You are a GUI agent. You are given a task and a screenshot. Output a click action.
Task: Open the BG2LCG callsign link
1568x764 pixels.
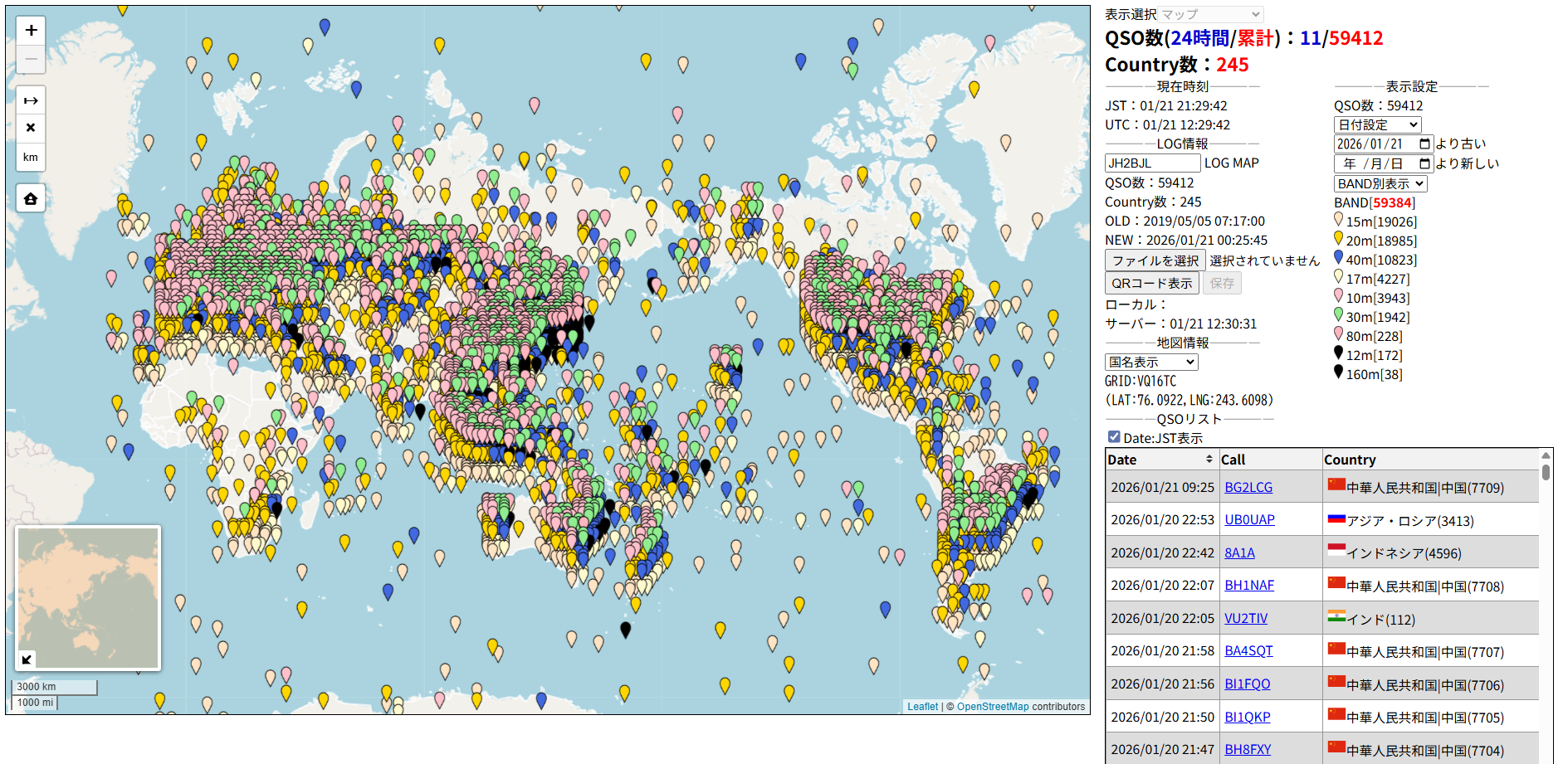coord(1248,488)
